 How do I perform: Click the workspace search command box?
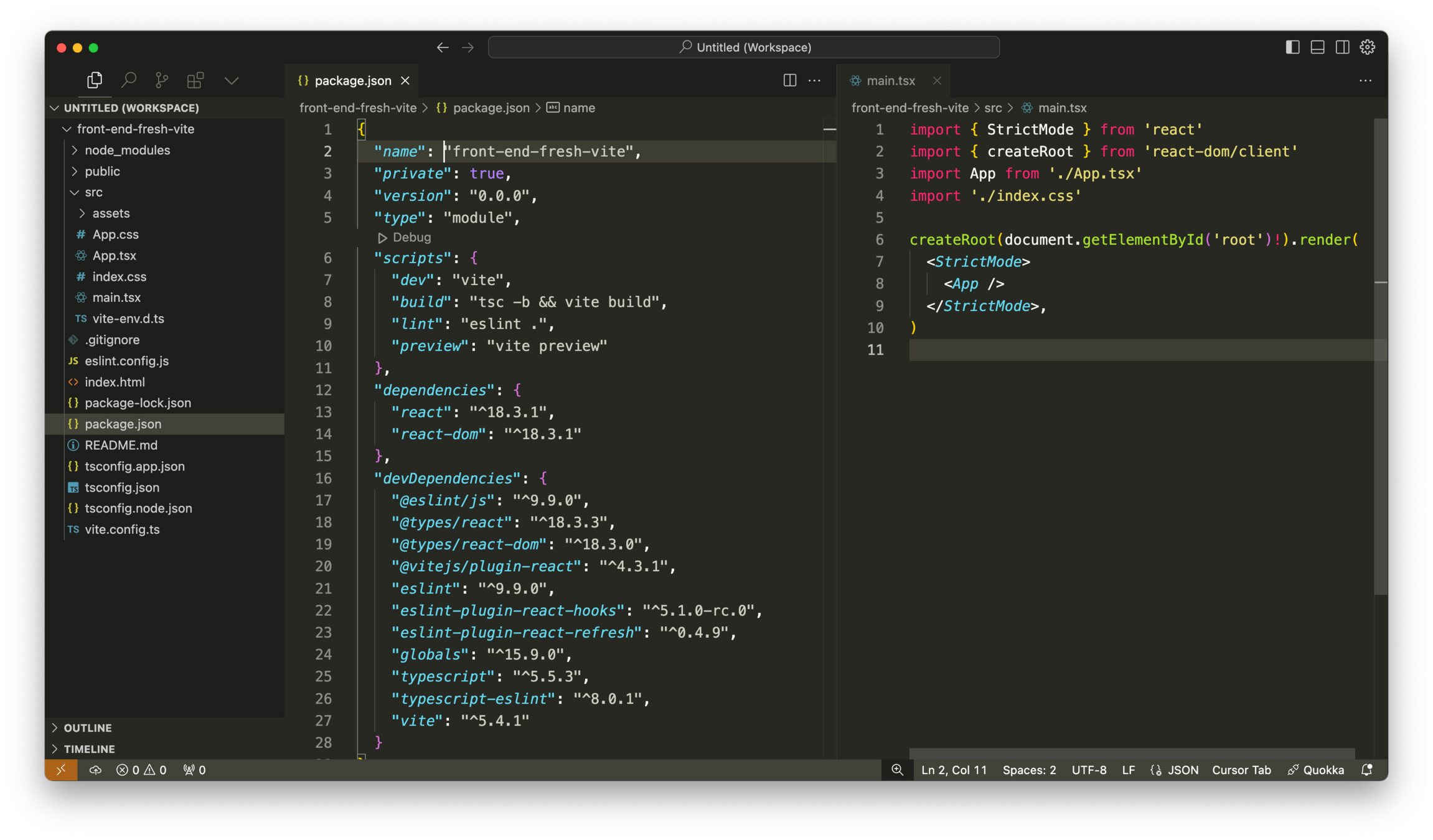point(744,47)
